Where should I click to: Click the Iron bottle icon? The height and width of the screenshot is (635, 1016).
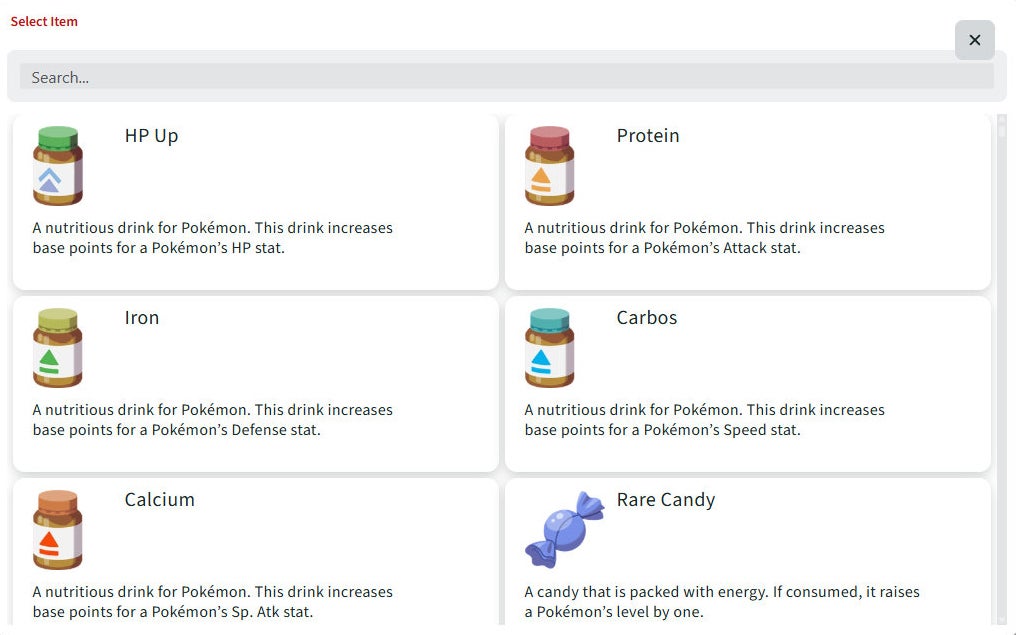tap(58, 348)
